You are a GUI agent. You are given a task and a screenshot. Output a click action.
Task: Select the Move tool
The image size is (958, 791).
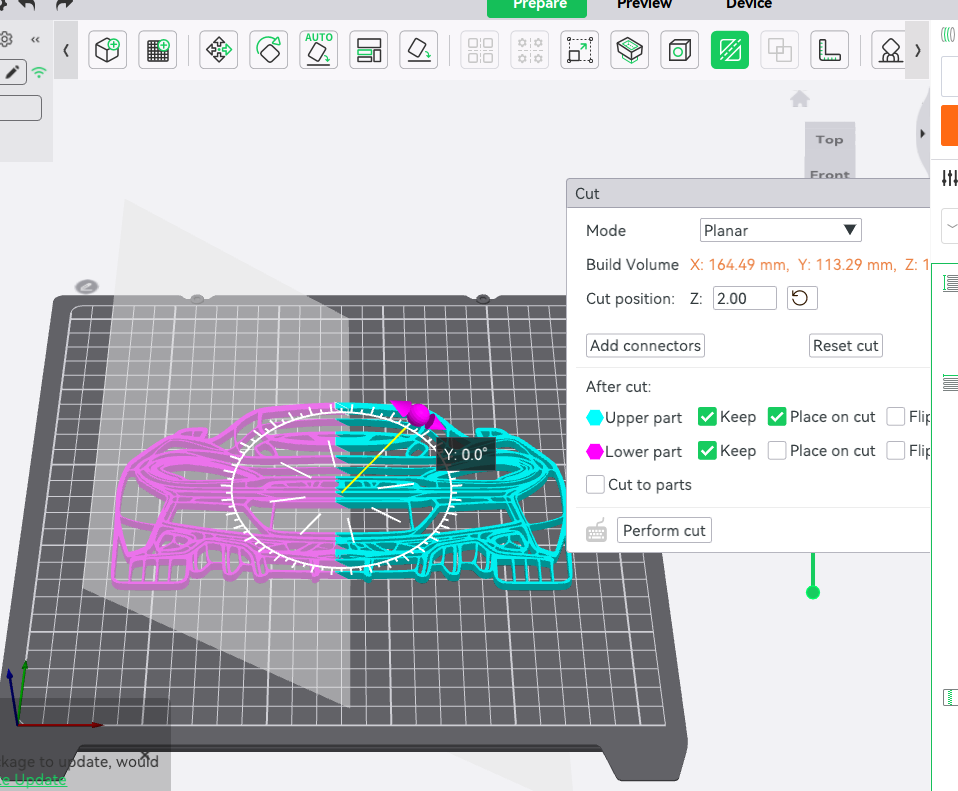tap(219, 49)
